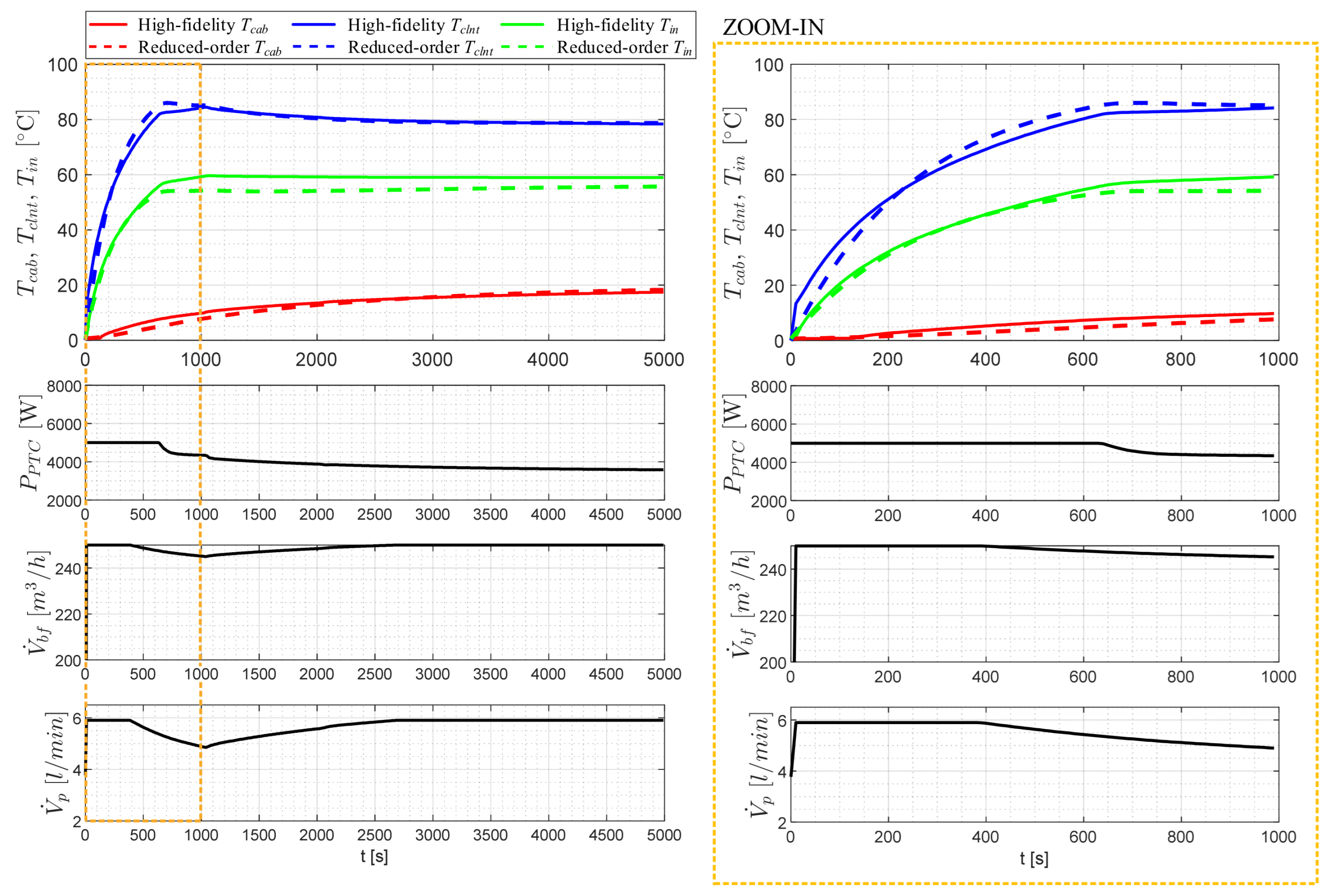Click the 600 tick under the right temperature plot
This screenshot has width=1330, height=896.
1083,359
